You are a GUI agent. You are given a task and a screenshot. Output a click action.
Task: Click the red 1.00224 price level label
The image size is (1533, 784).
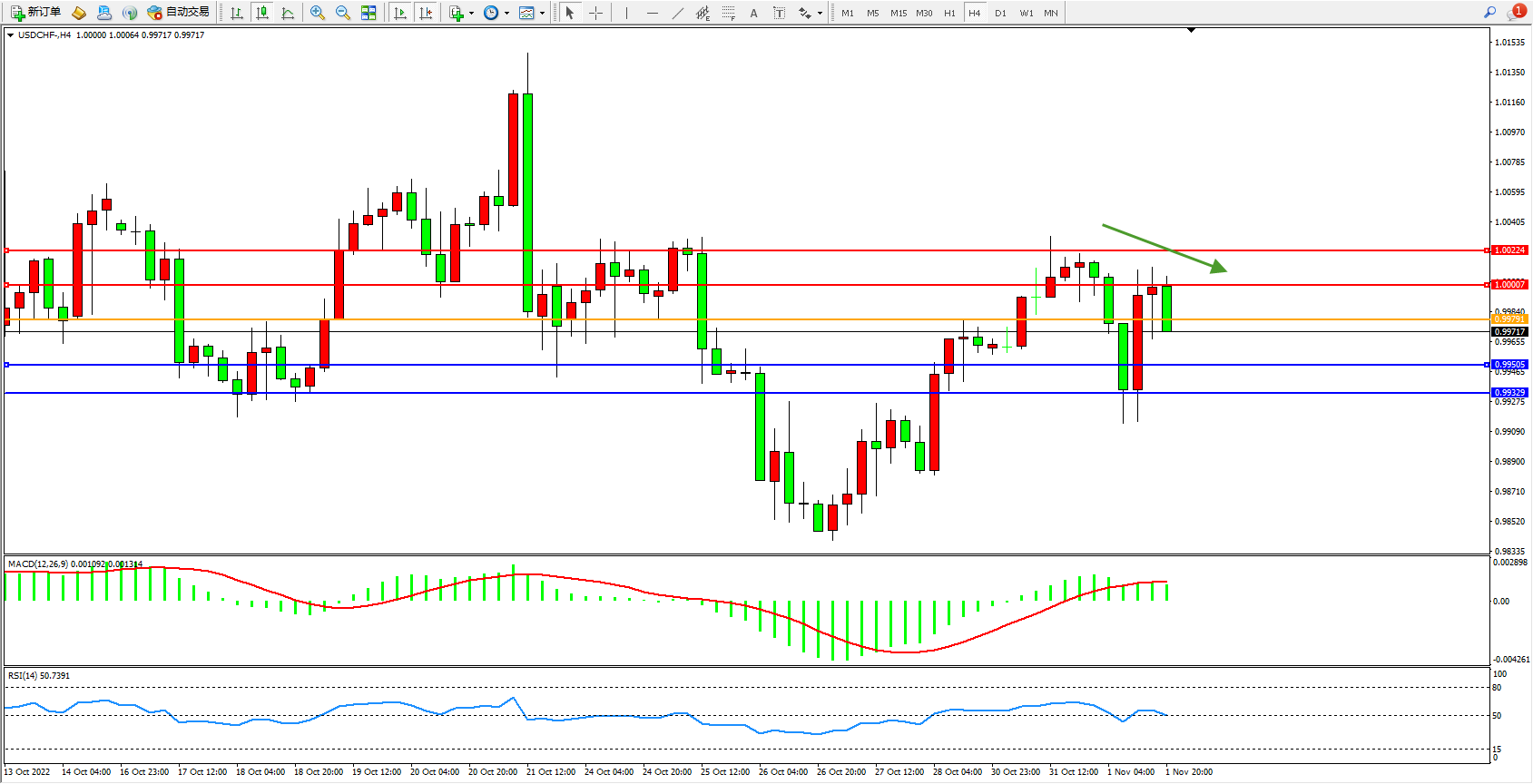coord(1509,250)
